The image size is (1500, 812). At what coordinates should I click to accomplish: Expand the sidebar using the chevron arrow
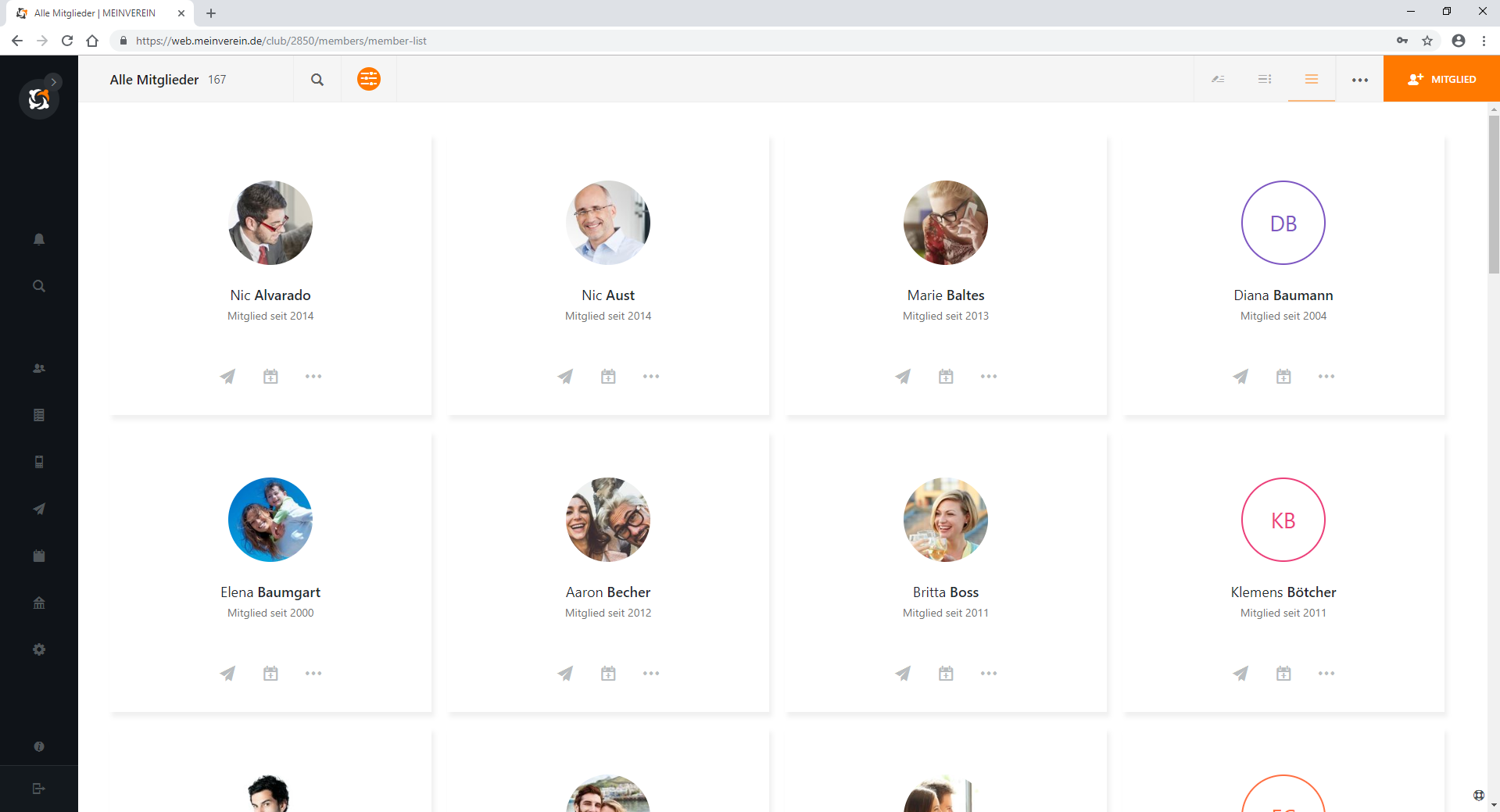click(x=53, y=81)
